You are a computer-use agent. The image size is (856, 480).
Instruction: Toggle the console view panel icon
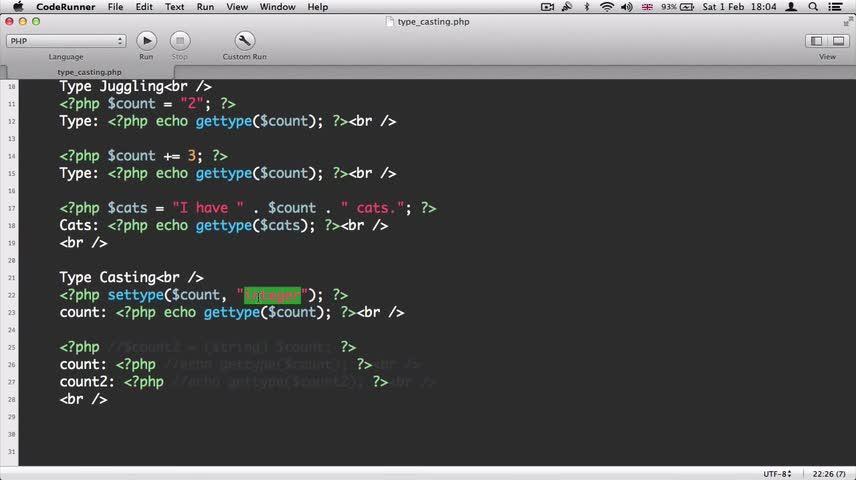pos(839,41)
